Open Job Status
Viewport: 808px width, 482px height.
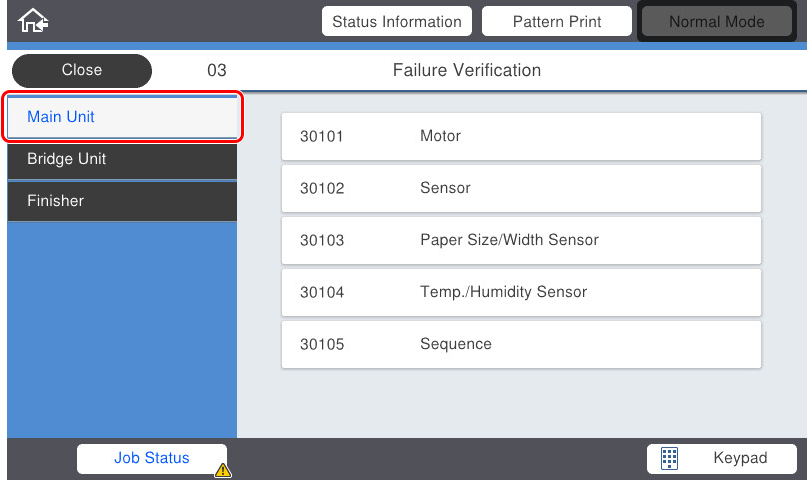[x=151, y=458]
